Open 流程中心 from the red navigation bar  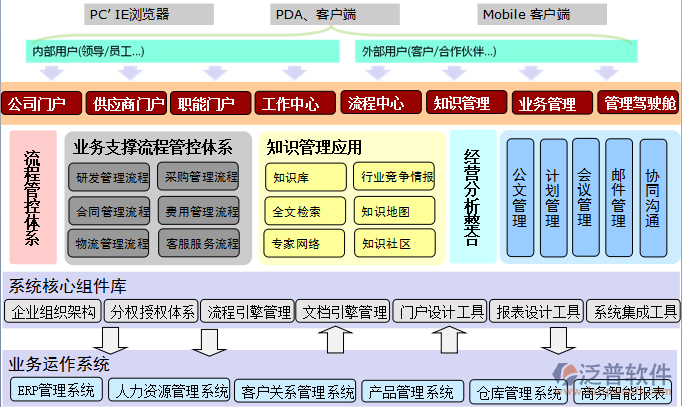[x=376, y=103]
